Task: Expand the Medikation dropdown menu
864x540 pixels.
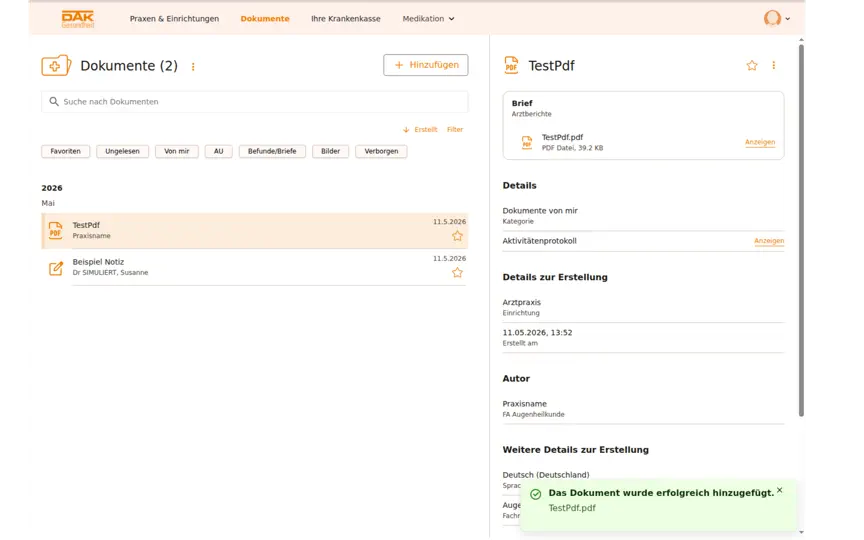Action: coord(428,19)
